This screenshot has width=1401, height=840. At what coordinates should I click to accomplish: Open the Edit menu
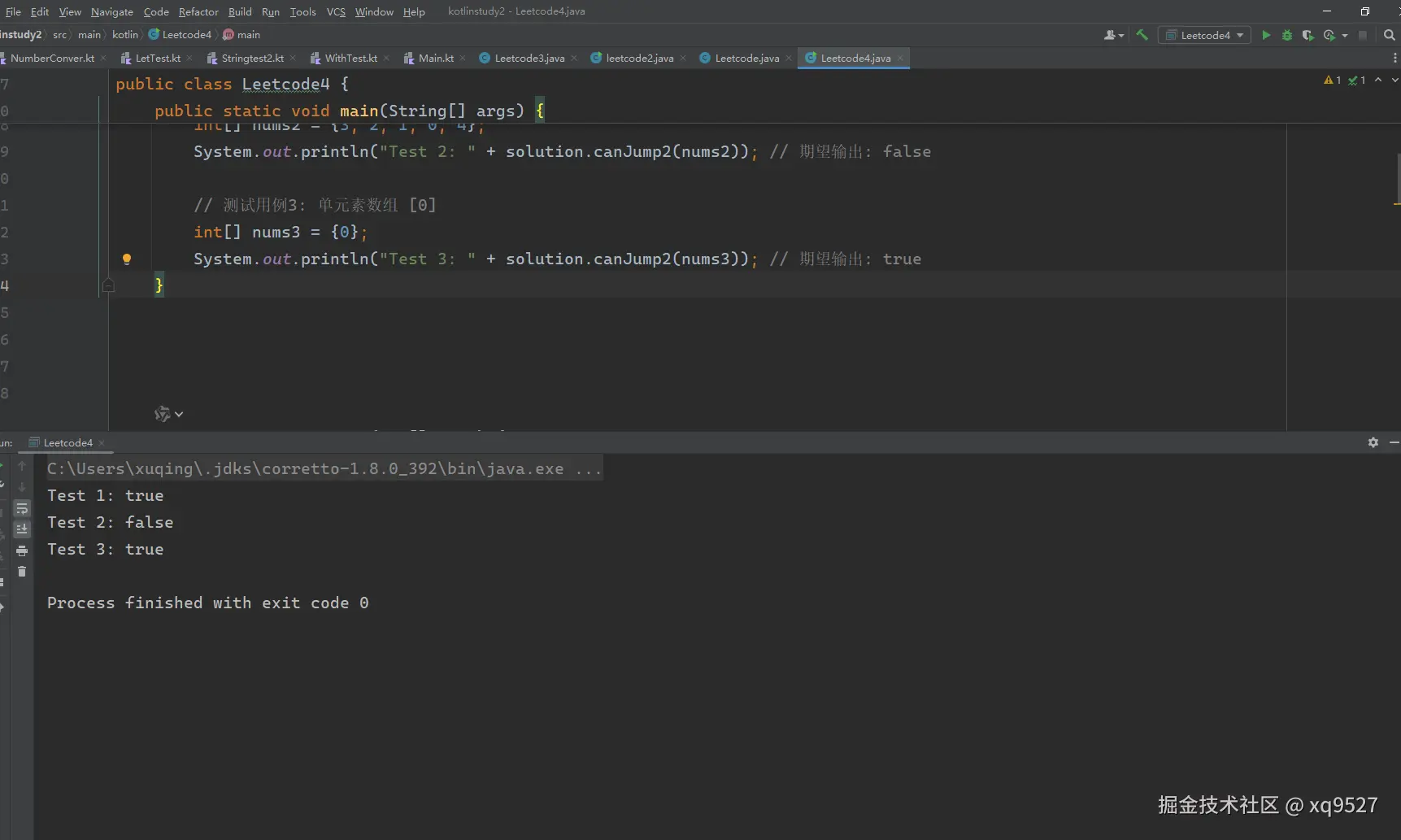pos(40,11)
